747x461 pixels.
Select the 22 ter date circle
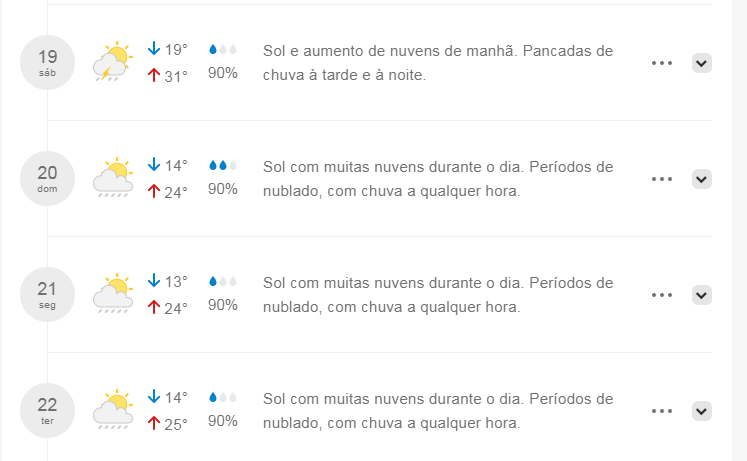[47, 411]
